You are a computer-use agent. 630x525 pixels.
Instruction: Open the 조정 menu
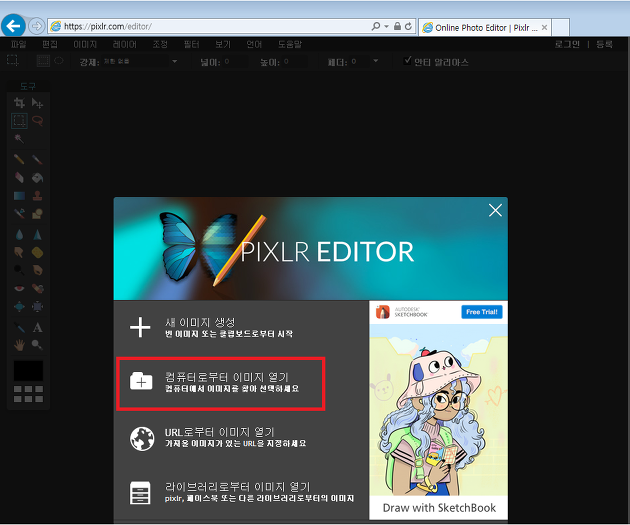pyautogui.click(x=160, y=44)
